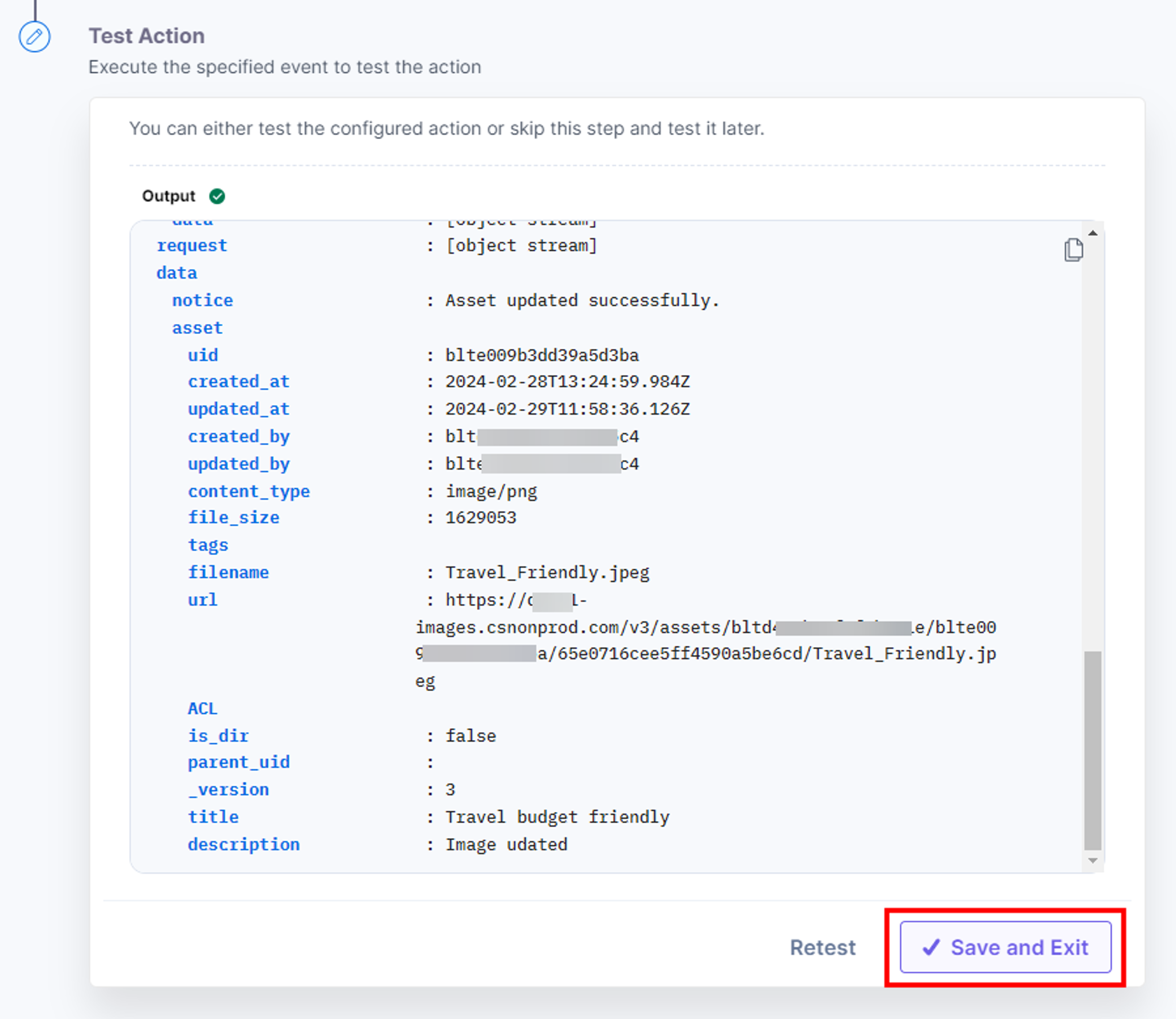Click the Retest button
1176x1019 pixels.
(x=822, y=947)
